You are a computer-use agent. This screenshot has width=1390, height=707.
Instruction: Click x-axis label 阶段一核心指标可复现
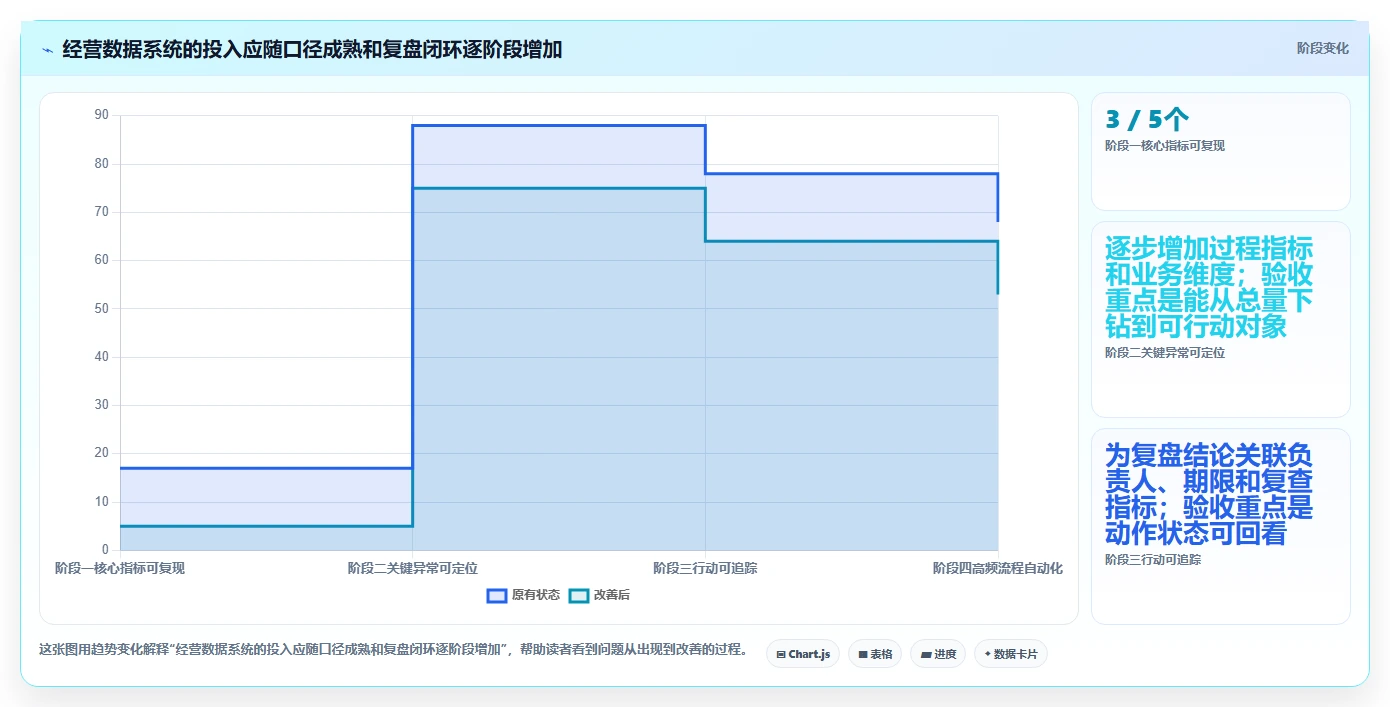coord(120,568)
